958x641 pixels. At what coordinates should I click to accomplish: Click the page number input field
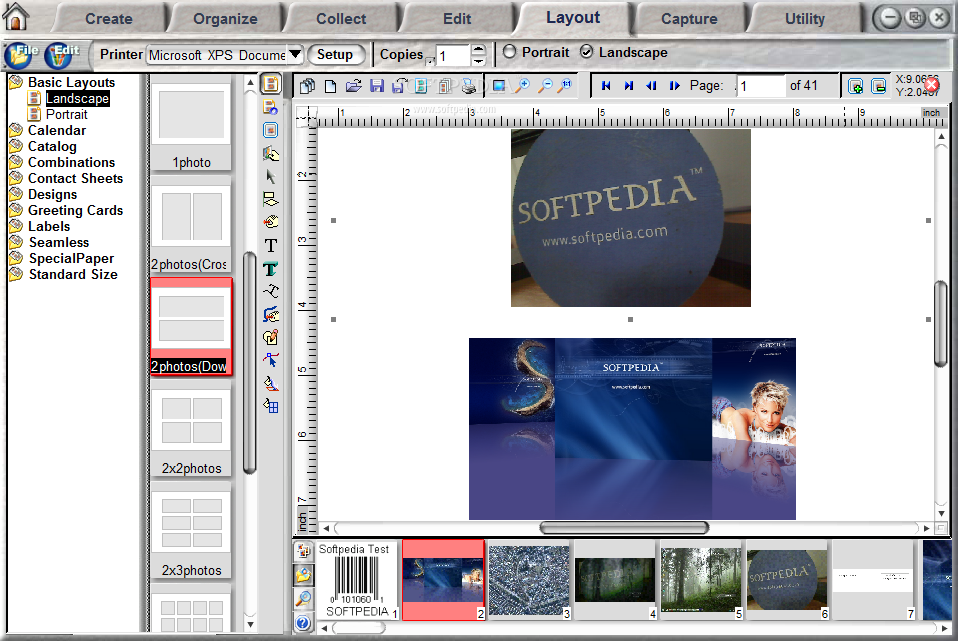click(x=761, y=86)
